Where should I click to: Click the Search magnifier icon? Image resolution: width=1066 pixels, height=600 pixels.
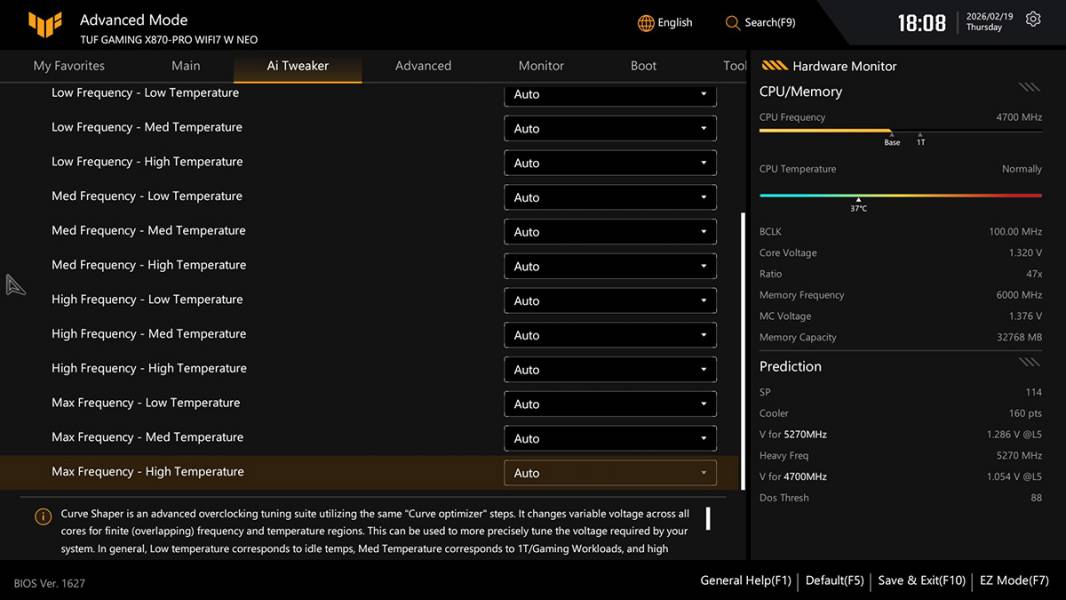[x=733, y=23]
